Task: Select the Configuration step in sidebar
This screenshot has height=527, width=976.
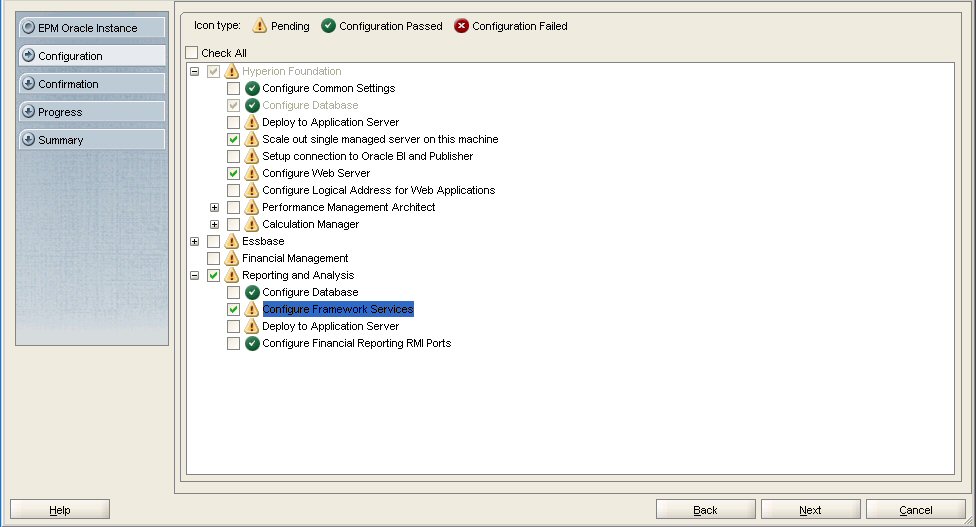Action: [92, 55]
